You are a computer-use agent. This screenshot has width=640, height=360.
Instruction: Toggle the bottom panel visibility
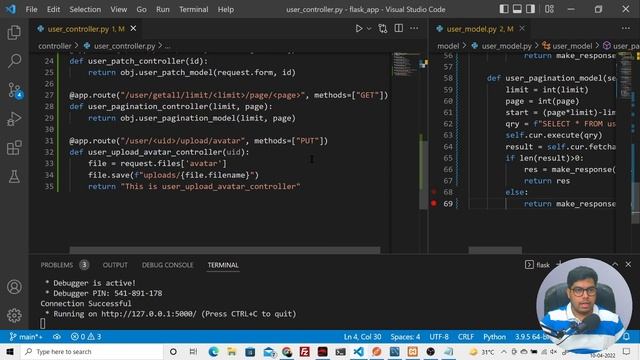click(517, 9)
